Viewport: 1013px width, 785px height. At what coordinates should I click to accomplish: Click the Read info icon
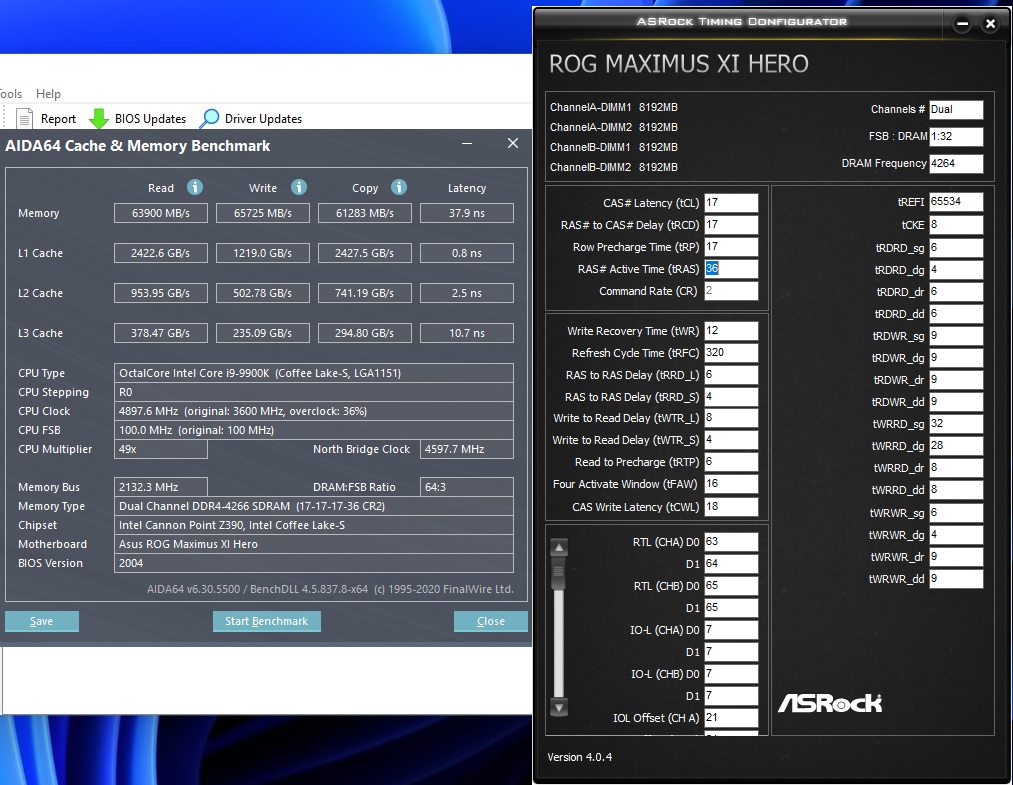pyautogui.click(x=194, y=187)
